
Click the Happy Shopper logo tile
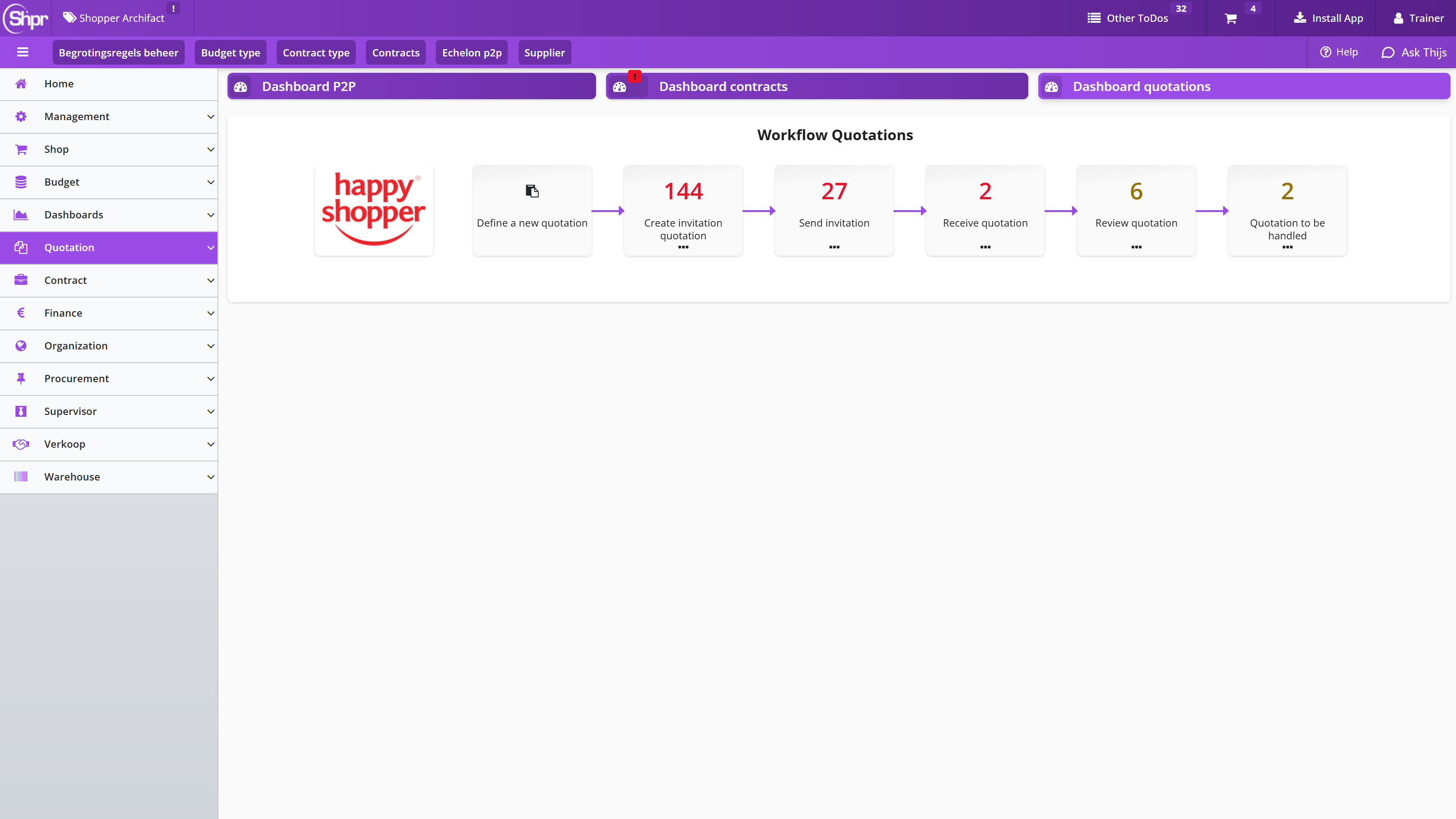tap(374, 210)
